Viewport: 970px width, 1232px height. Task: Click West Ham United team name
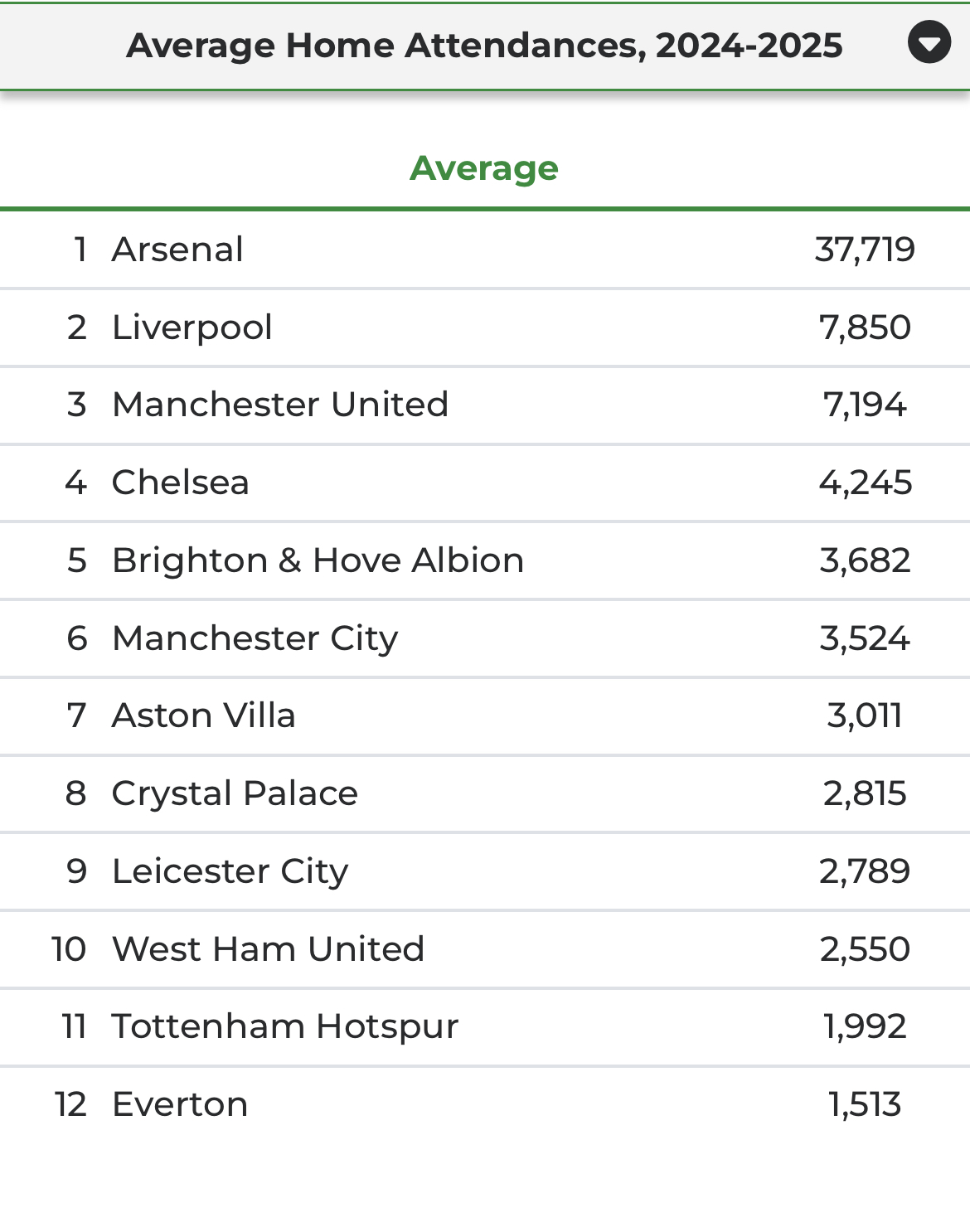[268, 949]
